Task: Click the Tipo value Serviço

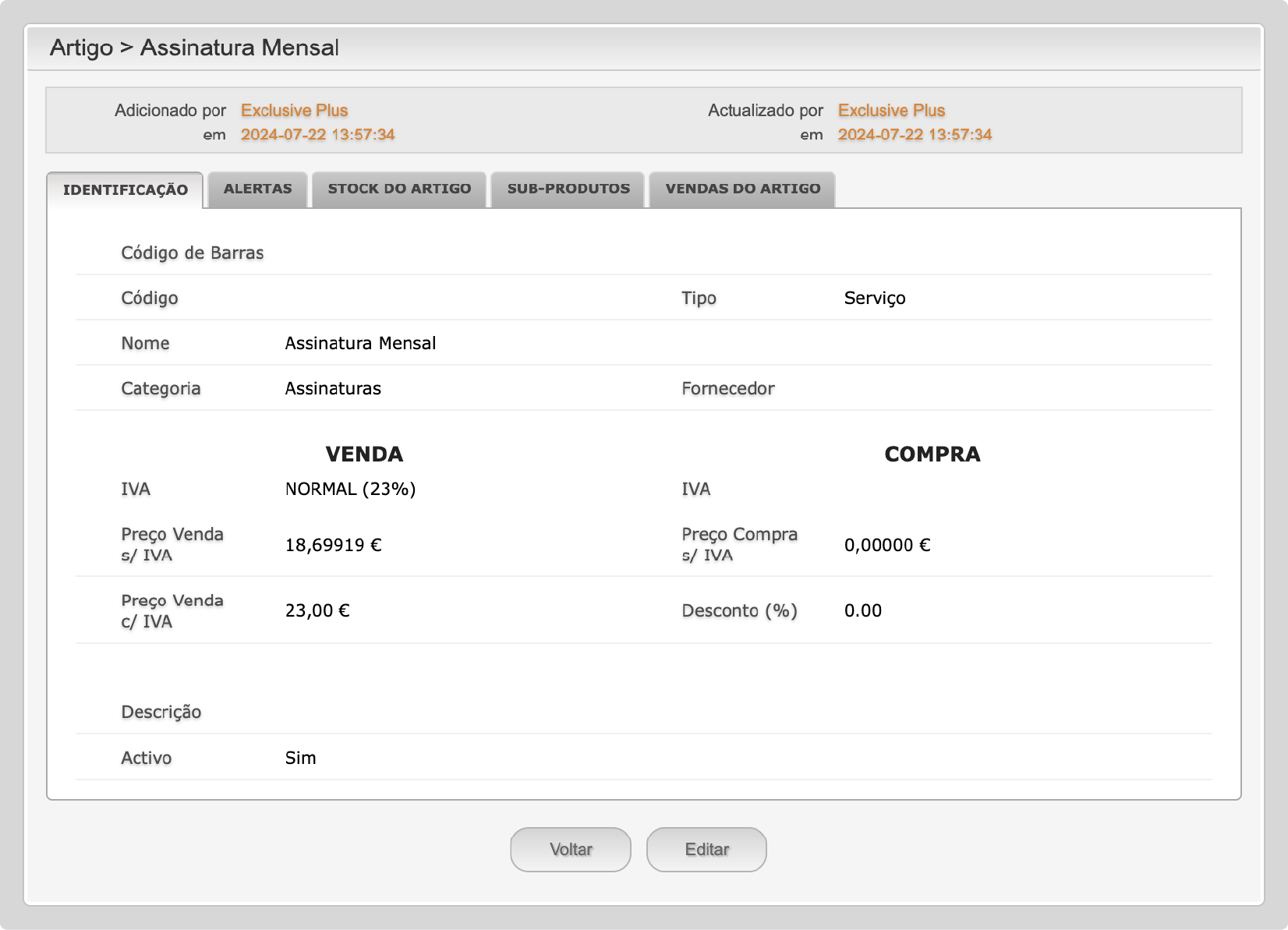Action: [874, 298]
